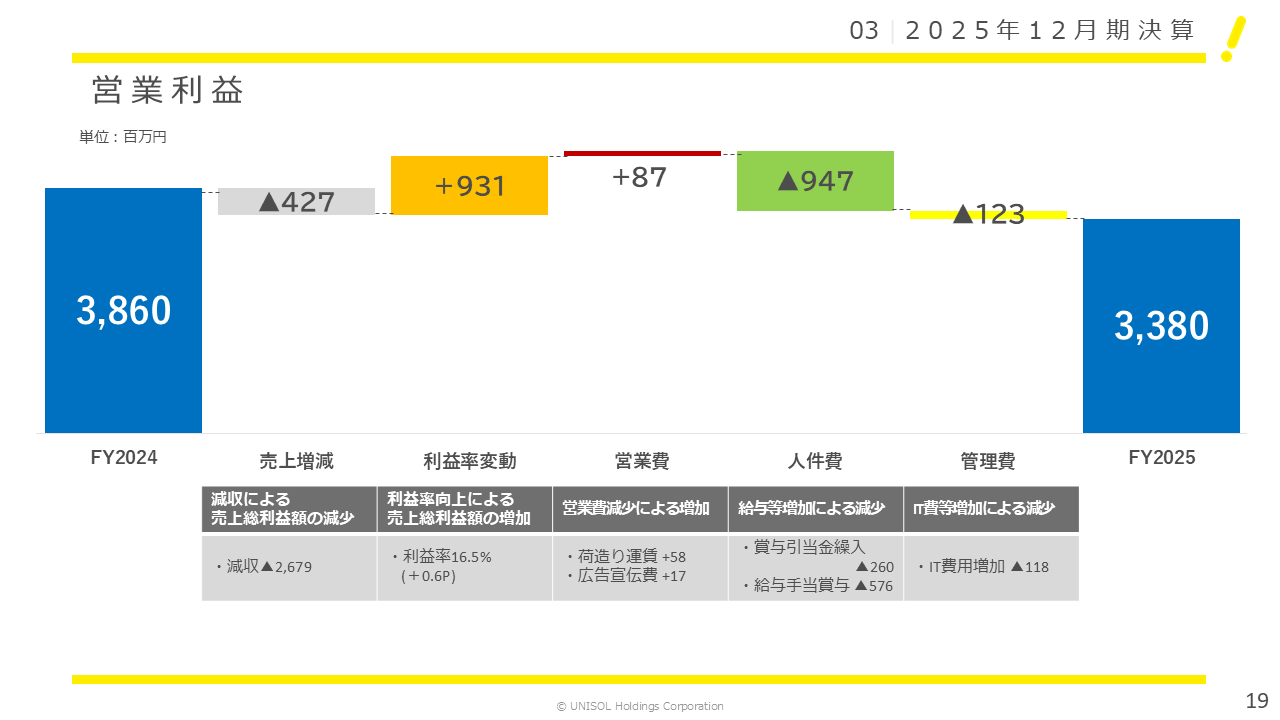Click the UNISOL Holdings Corporation copyright text
This screenshot has width=1280, height=720.
[x=640, y=706]
